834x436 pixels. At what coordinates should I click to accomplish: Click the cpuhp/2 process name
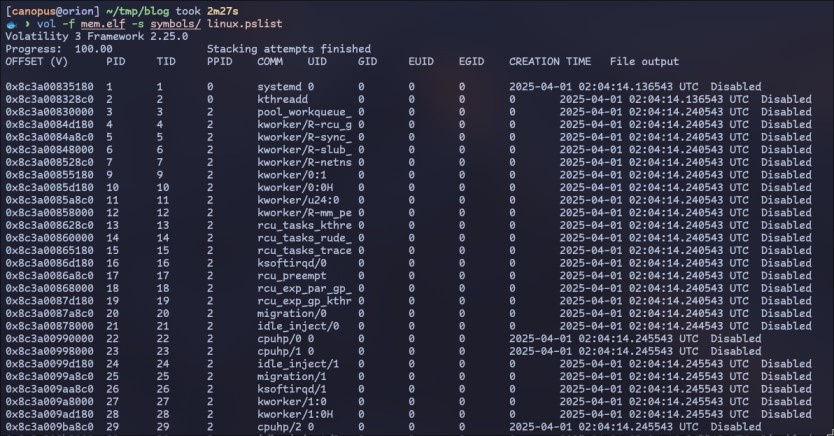click(x=279, y=427)
